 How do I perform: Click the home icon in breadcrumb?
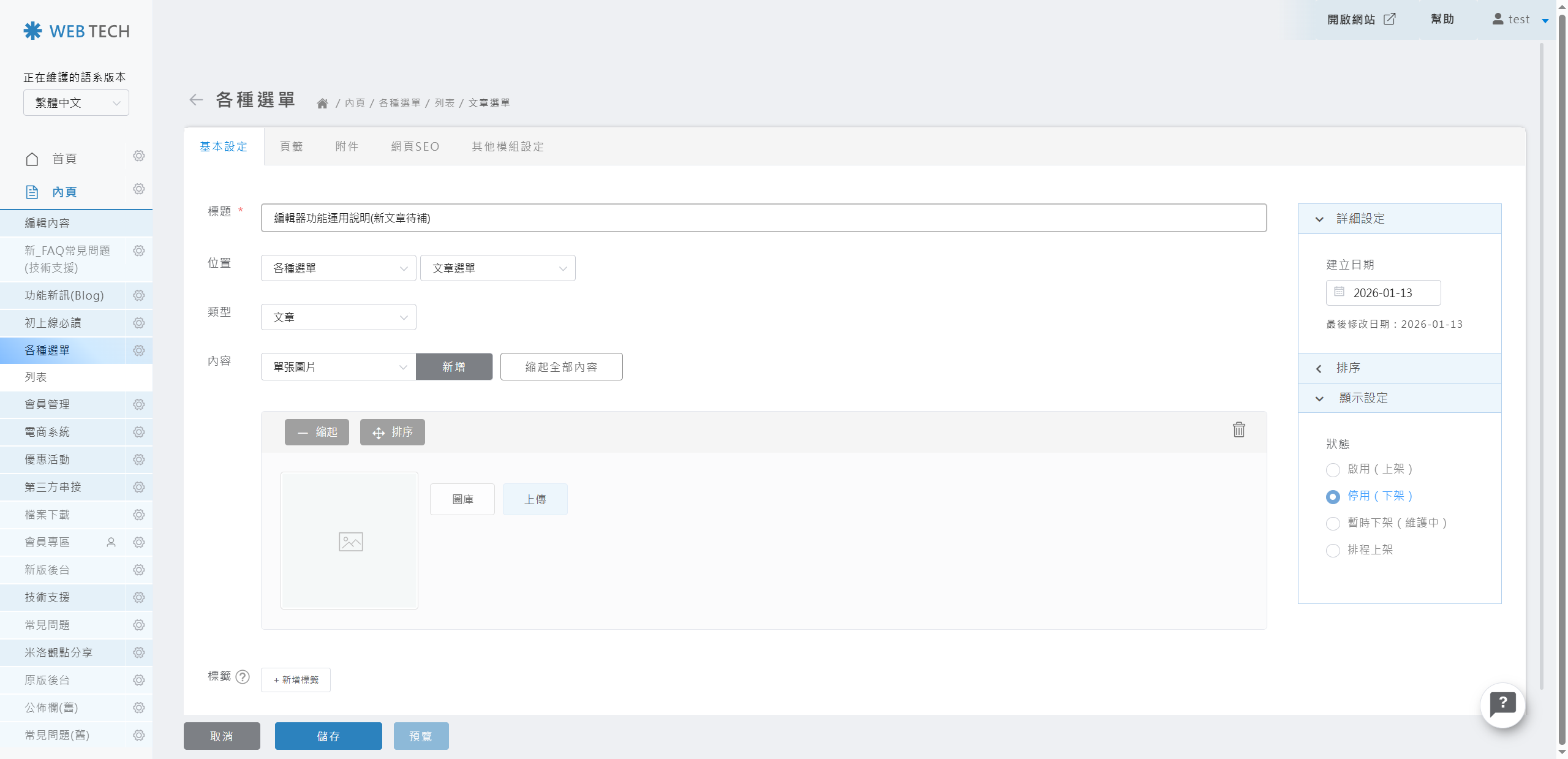pyautogui.click(x=322, y=104)
